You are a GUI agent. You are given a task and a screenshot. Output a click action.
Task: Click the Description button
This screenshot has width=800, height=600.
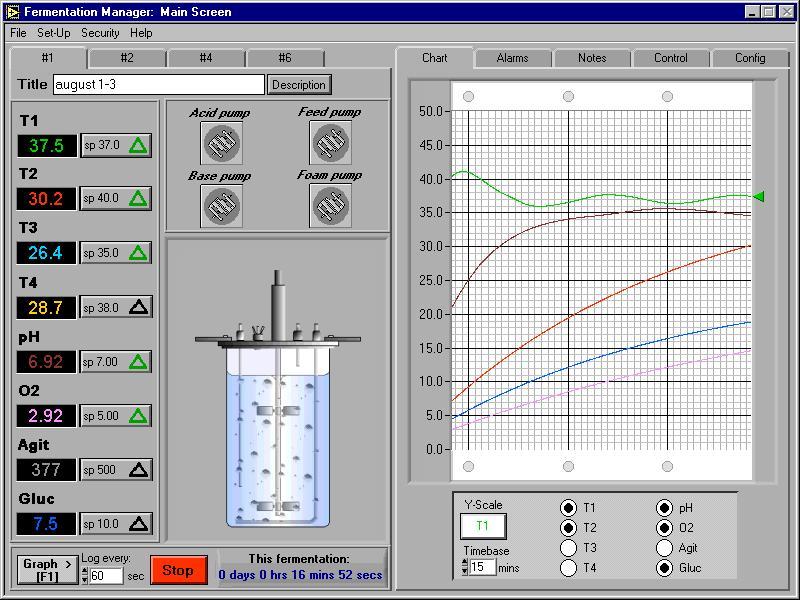pos(299,85)
